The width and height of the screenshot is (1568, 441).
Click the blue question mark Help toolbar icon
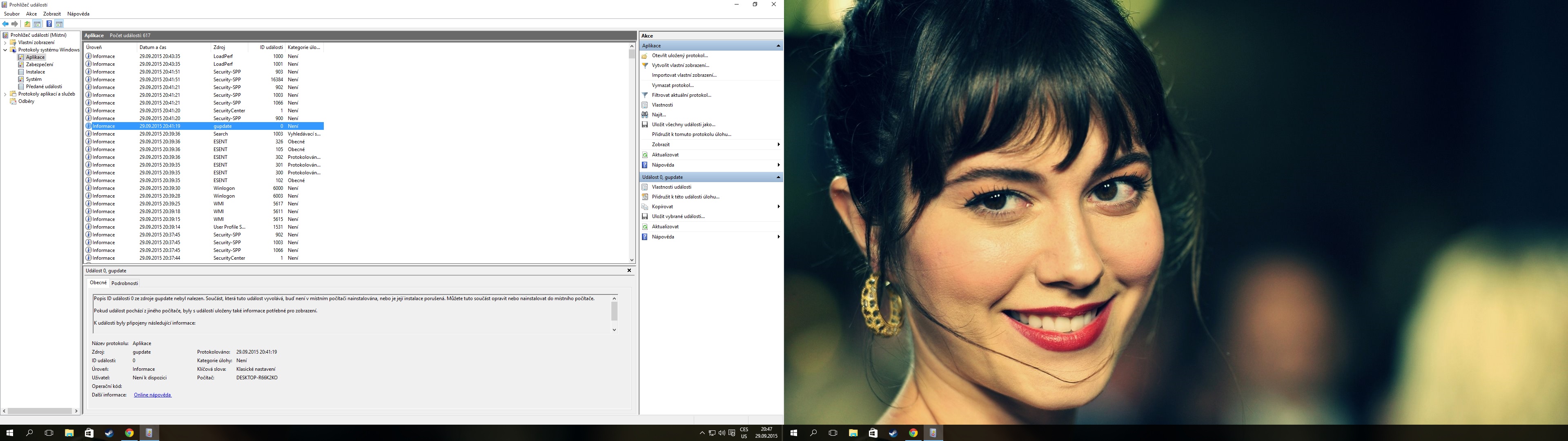pos(49,24)
